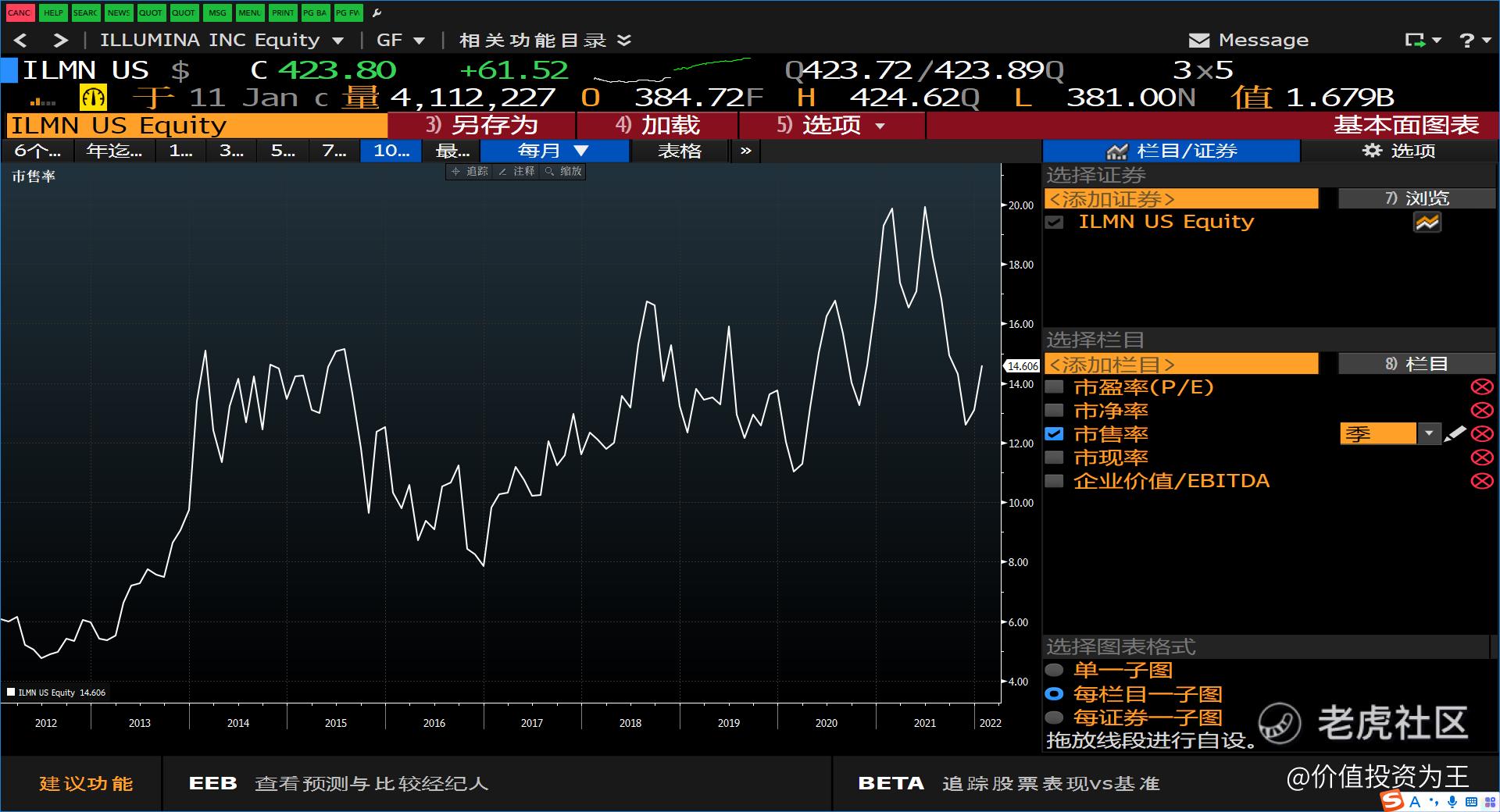This screenshot has height=812, width=1500.
Task: Click the PG BA page back key
Action: coord(315,12)
